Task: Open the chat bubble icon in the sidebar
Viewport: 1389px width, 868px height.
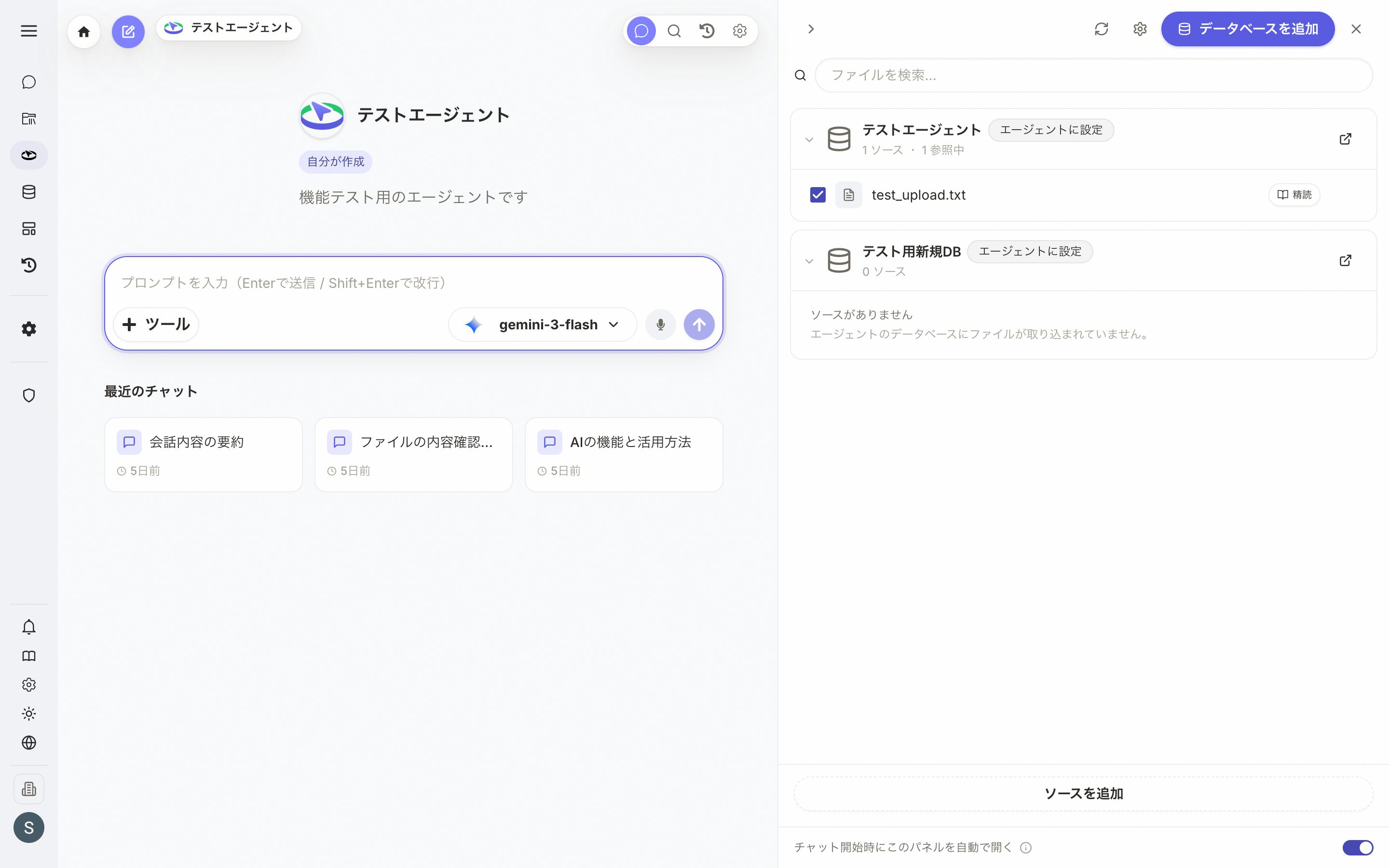Action: coord(29,82)
